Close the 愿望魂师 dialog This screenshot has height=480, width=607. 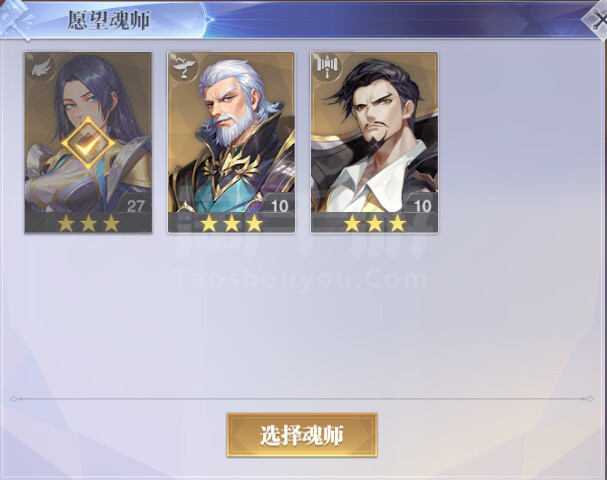coord(597,21)
